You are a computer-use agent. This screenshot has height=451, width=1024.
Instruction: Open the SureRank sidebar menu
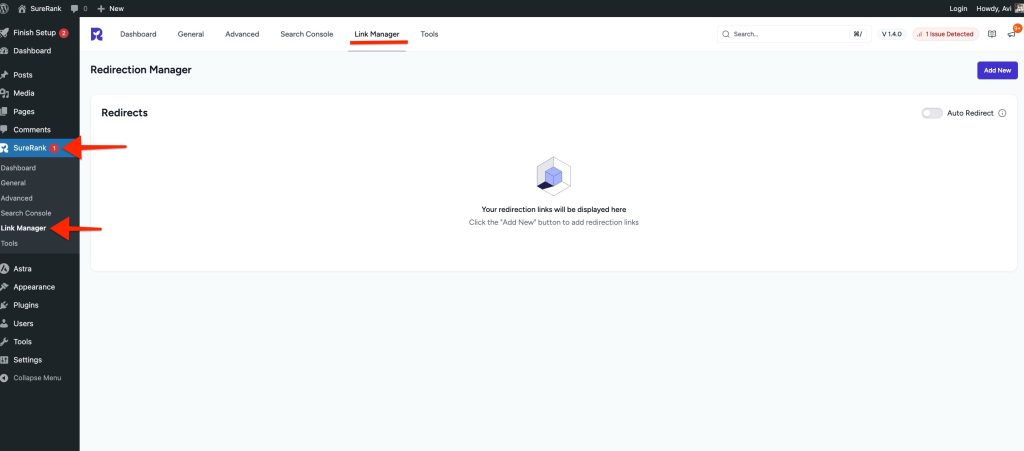tap(40, 148)
